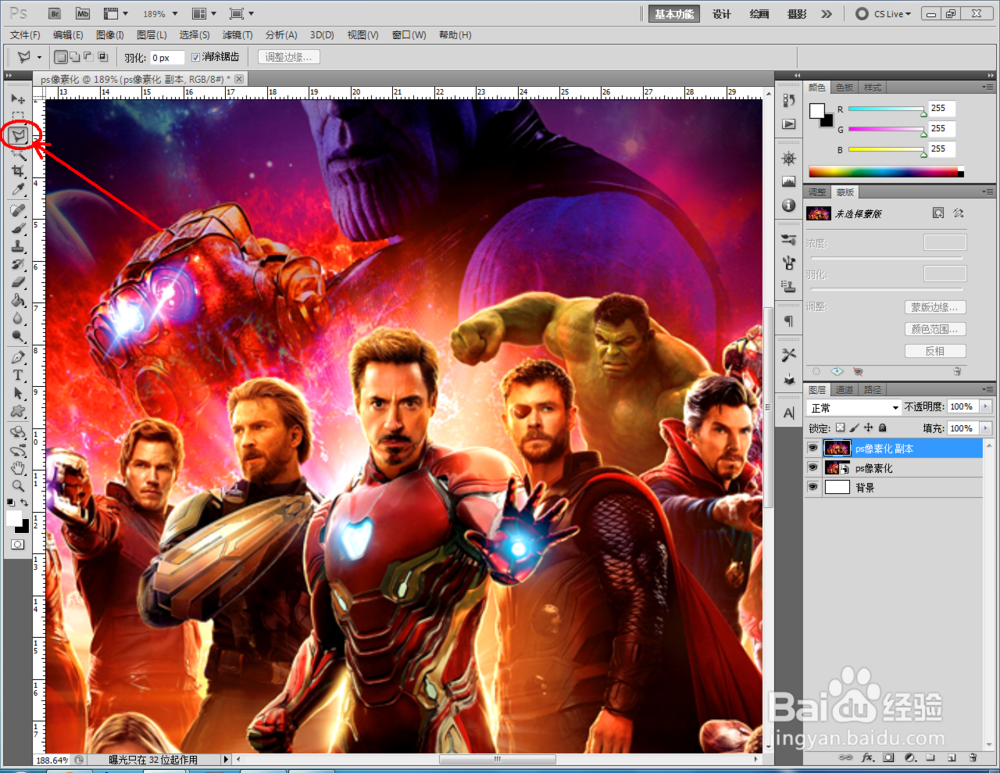Screen dimensions: 1000x773
Task: Hide the 背景 layer
Action: tap(812, 487)
